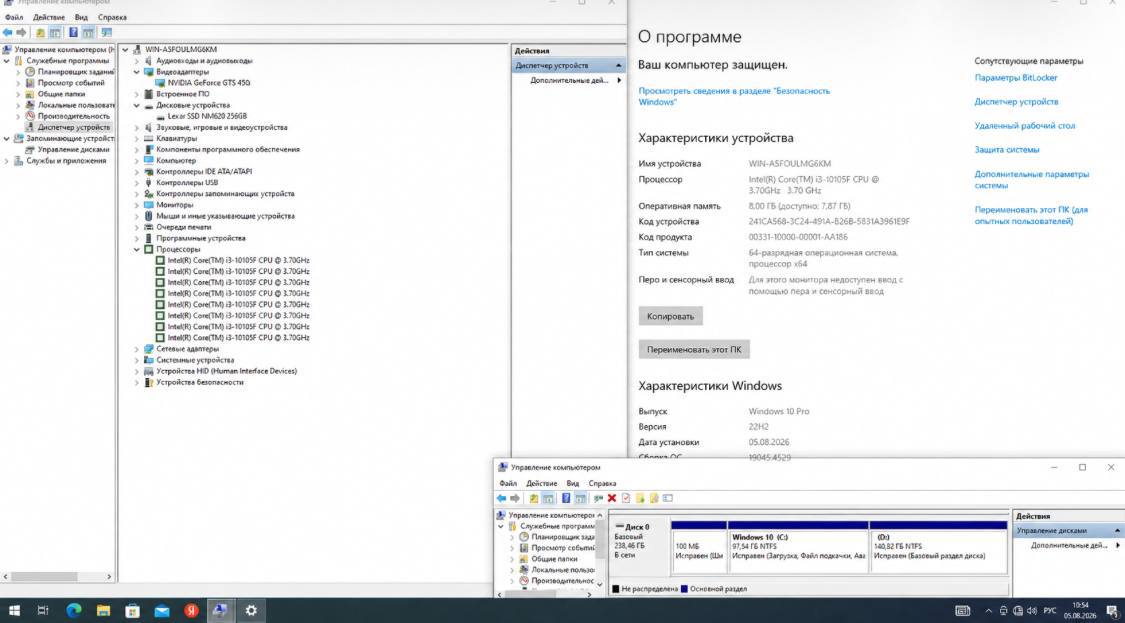Image resolution: width=1125 pixels, height=623 pixels.
Task: Open Mail app from taskbar
Action: [161, 611]
